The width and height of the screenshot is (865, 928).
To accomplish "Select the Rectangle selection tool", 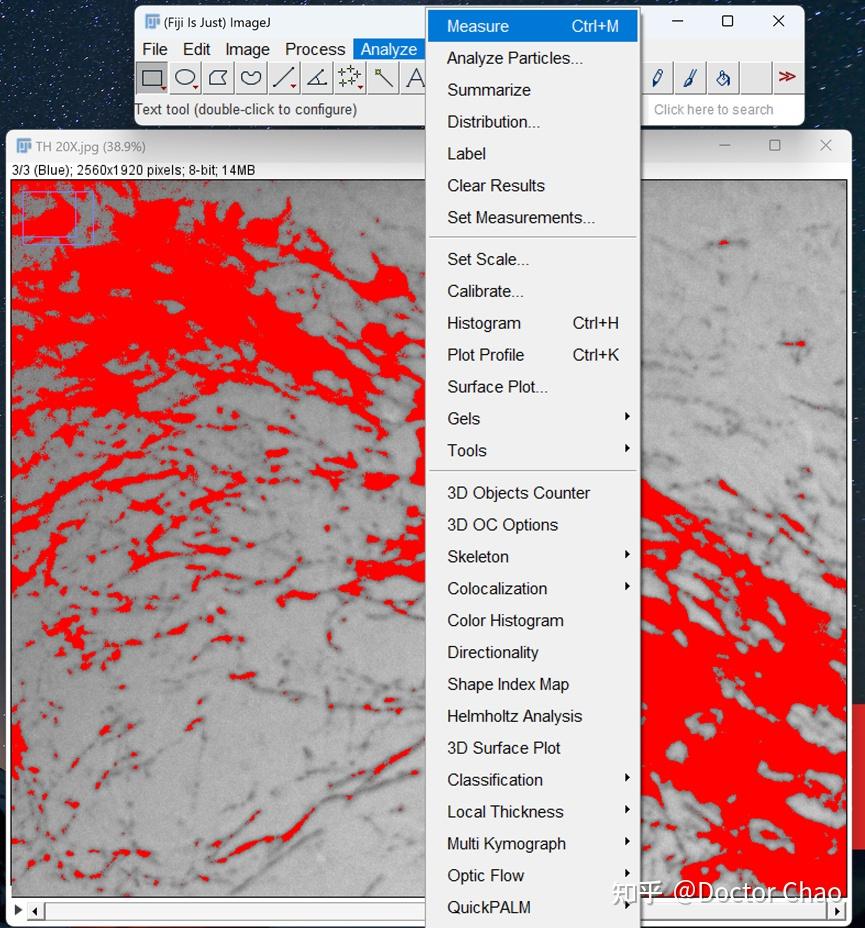I will tap(152, 77).
